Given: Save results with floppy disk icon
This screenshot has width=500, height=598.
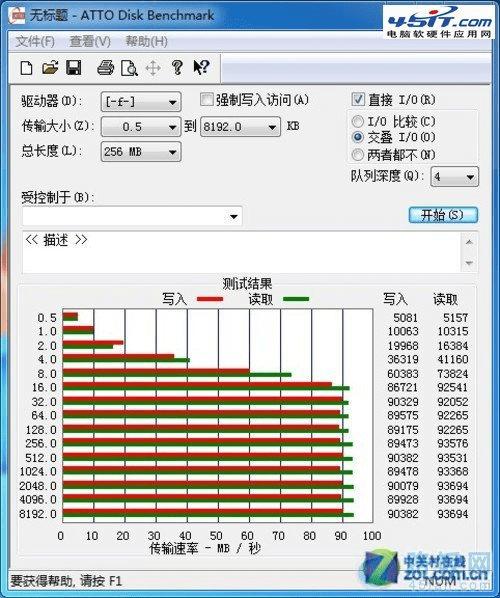Looking at the screenshot, I should coord(74,68).
